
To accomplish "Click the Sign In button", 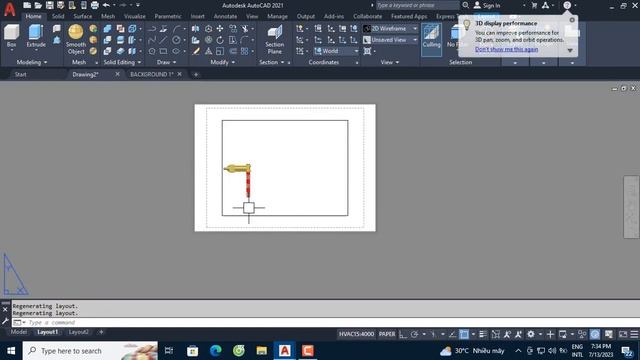I will pos(487,5).
